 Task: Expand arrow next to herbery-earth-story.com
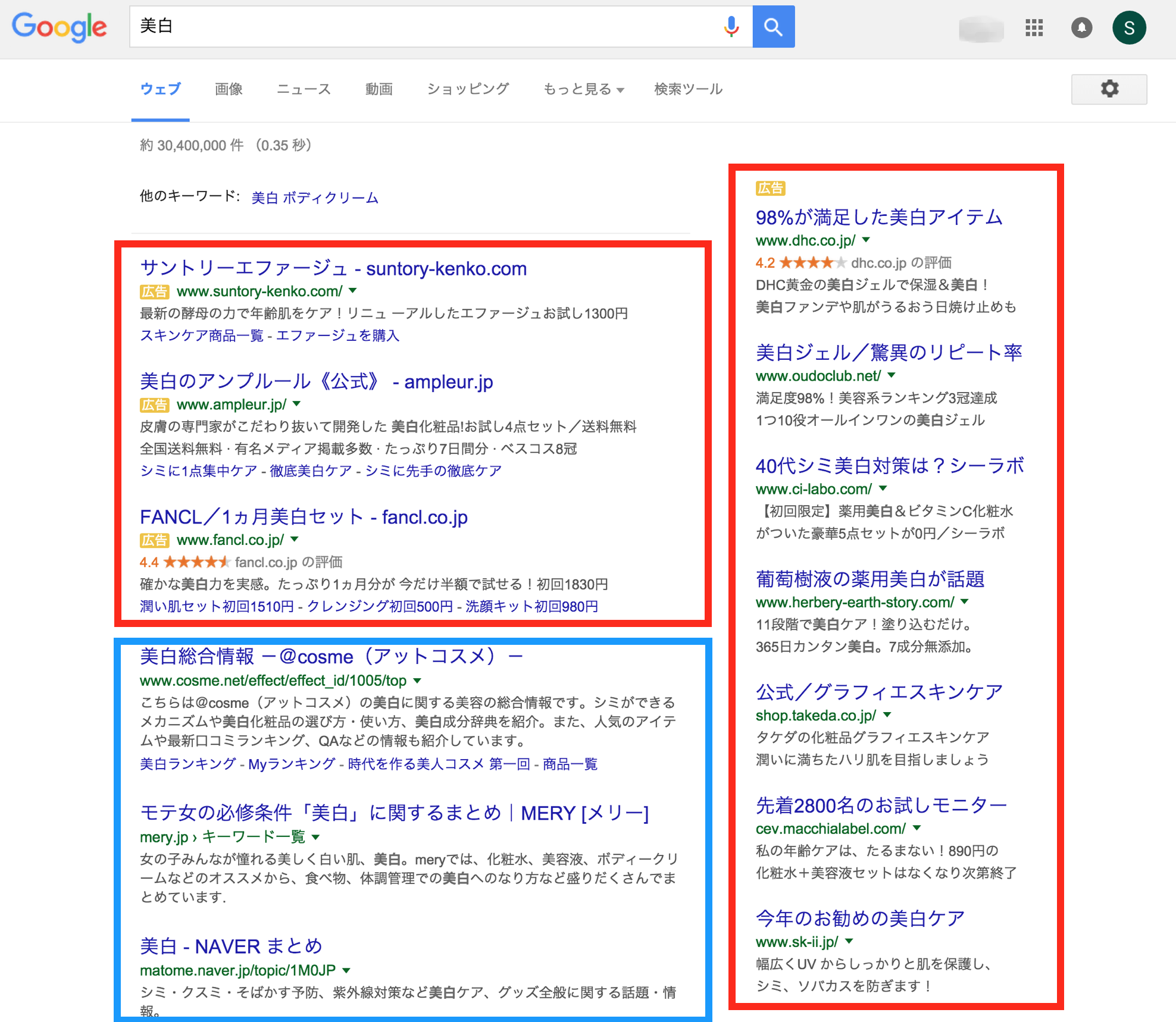click(x=965, y=601)
